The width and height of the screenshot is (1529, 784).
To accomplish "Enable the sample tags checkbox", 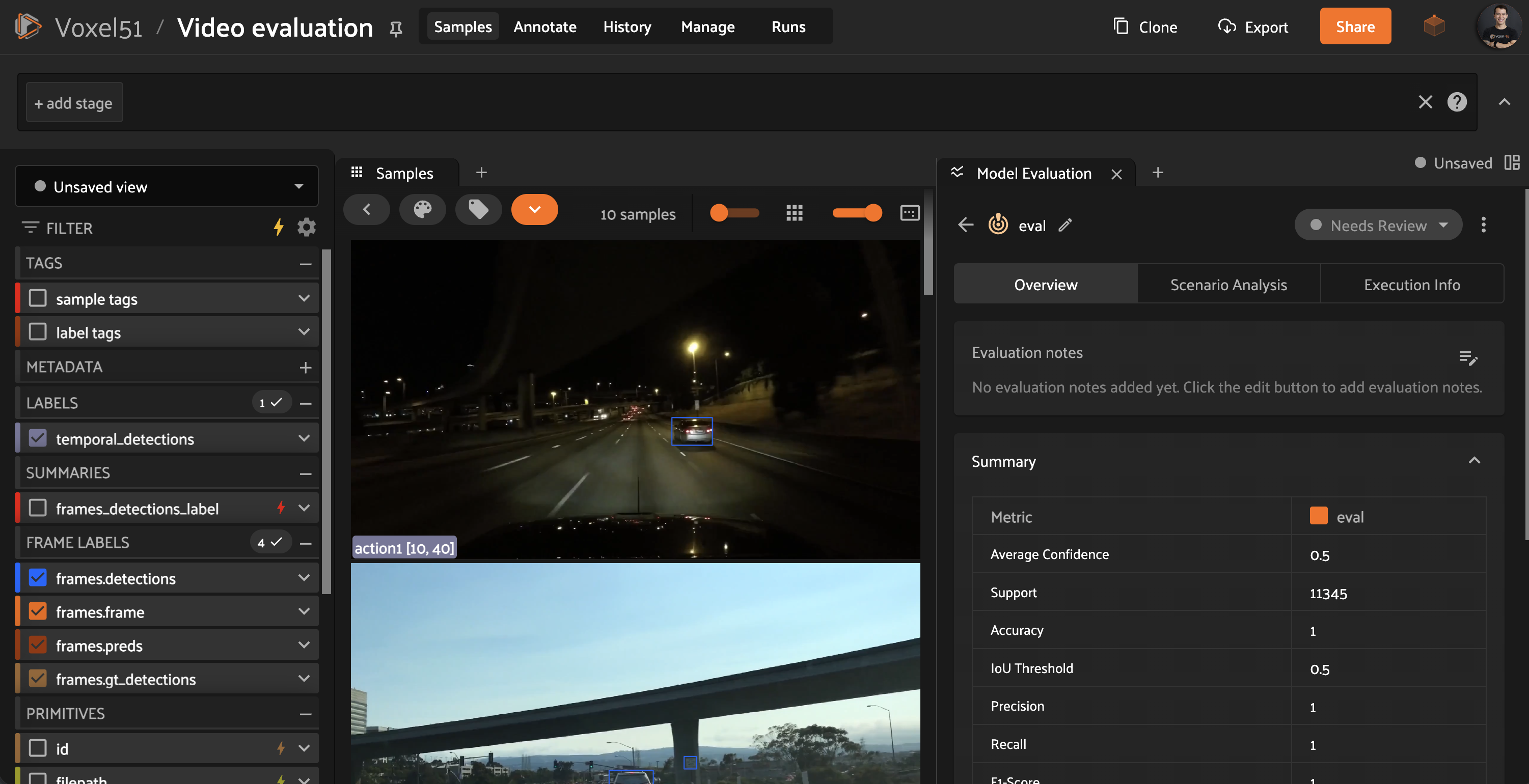I will [38, 298].
